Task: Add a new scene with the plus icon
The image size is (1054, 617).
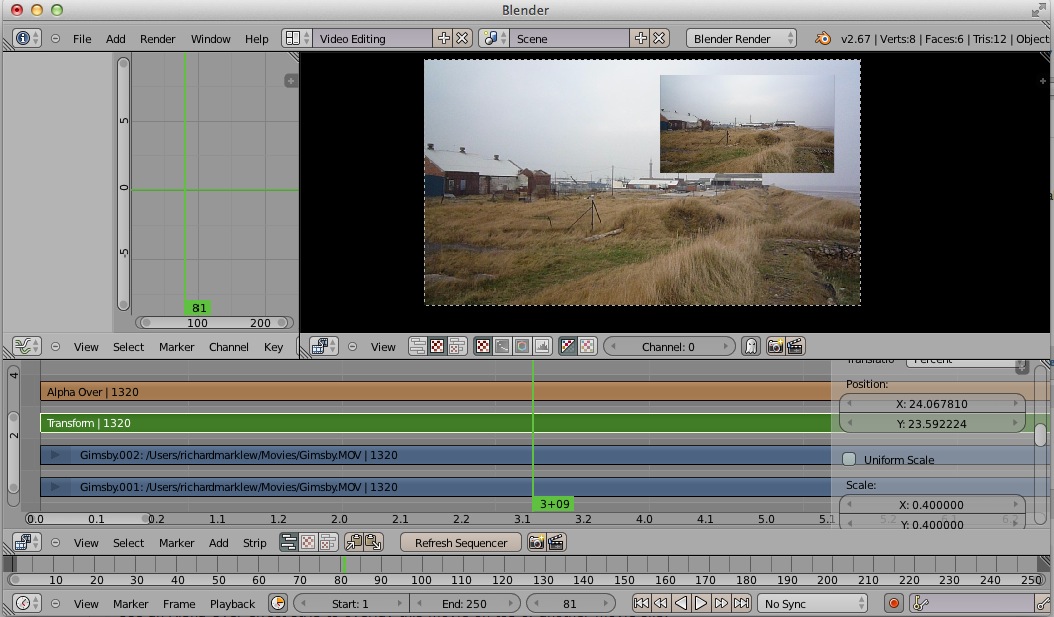Action: coord(641,38)
